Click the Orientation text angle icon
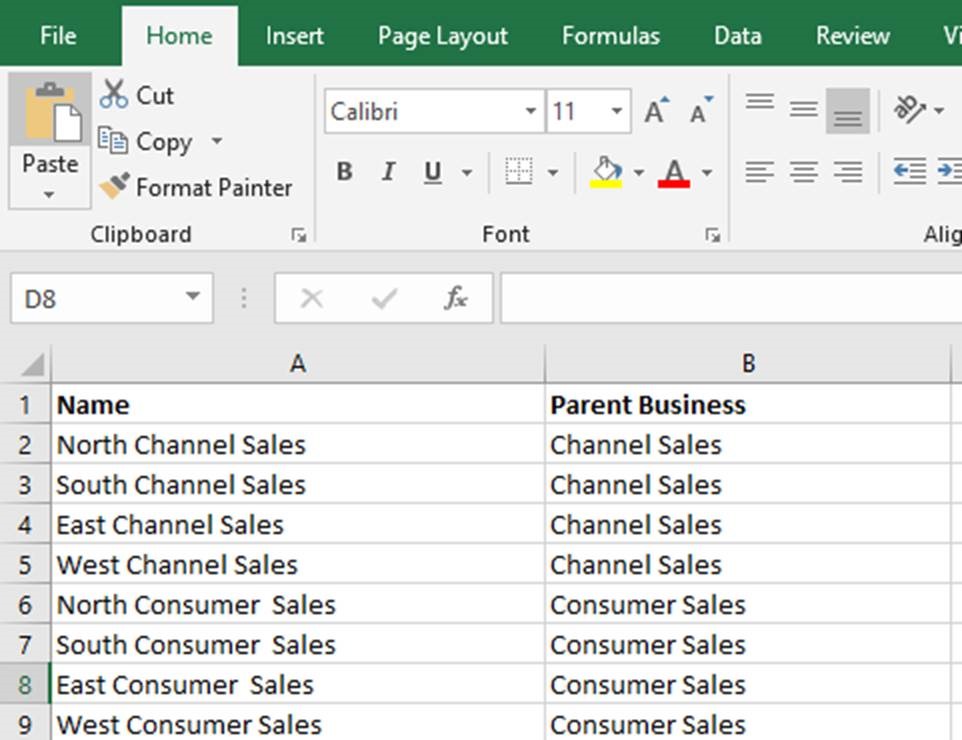962x740 pixels. point(910,111)
